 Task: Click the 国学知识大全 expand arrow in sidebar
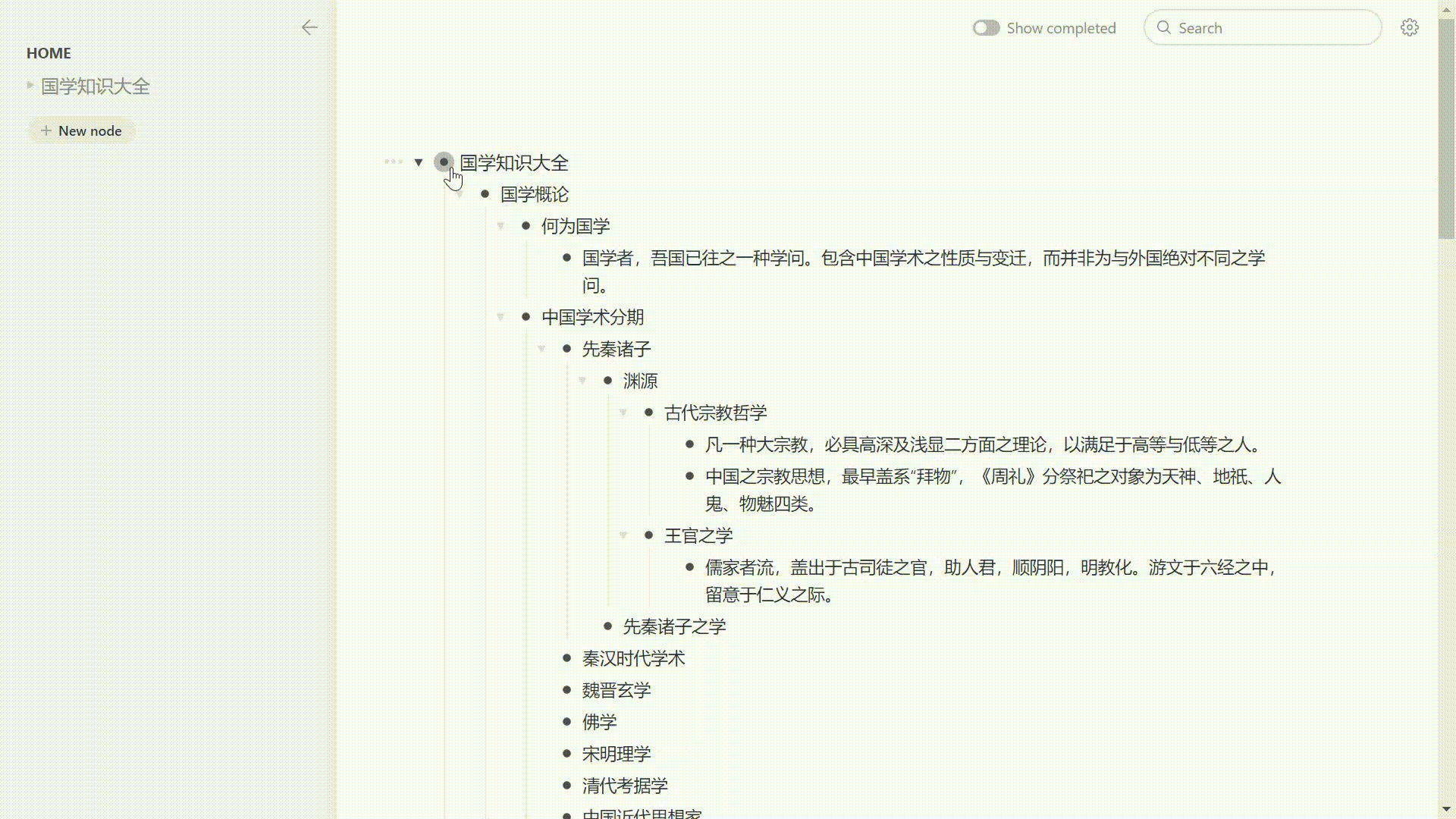pos(28,85)
